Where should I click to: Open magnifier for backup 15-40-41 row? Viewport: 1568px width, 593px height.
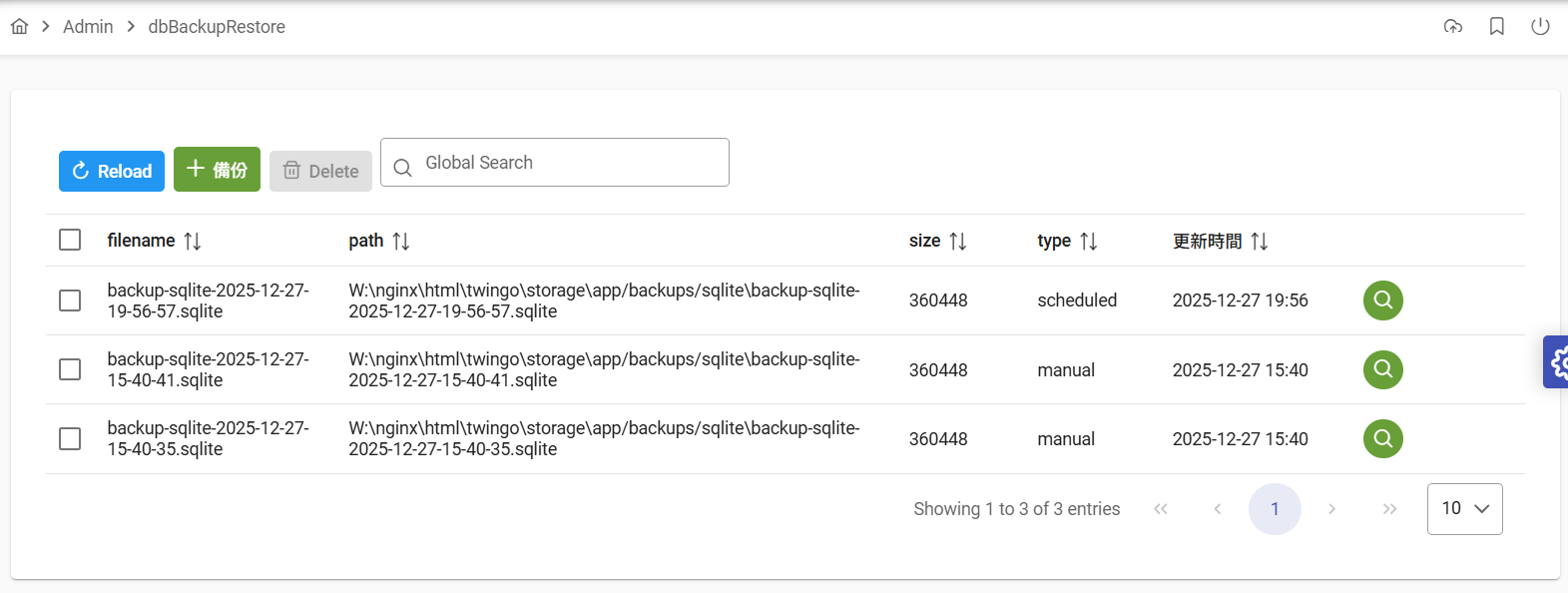click(x=1382, y=369)
